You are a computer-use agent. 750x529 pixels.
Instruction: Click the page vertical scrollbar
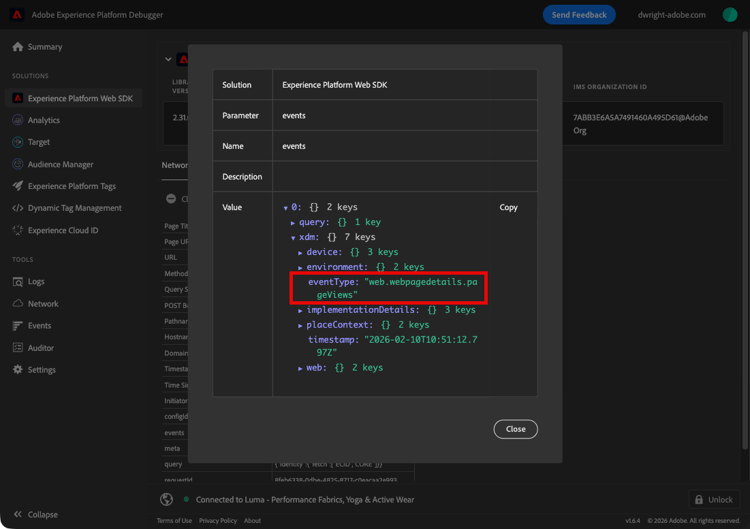[x=745, y=239]
